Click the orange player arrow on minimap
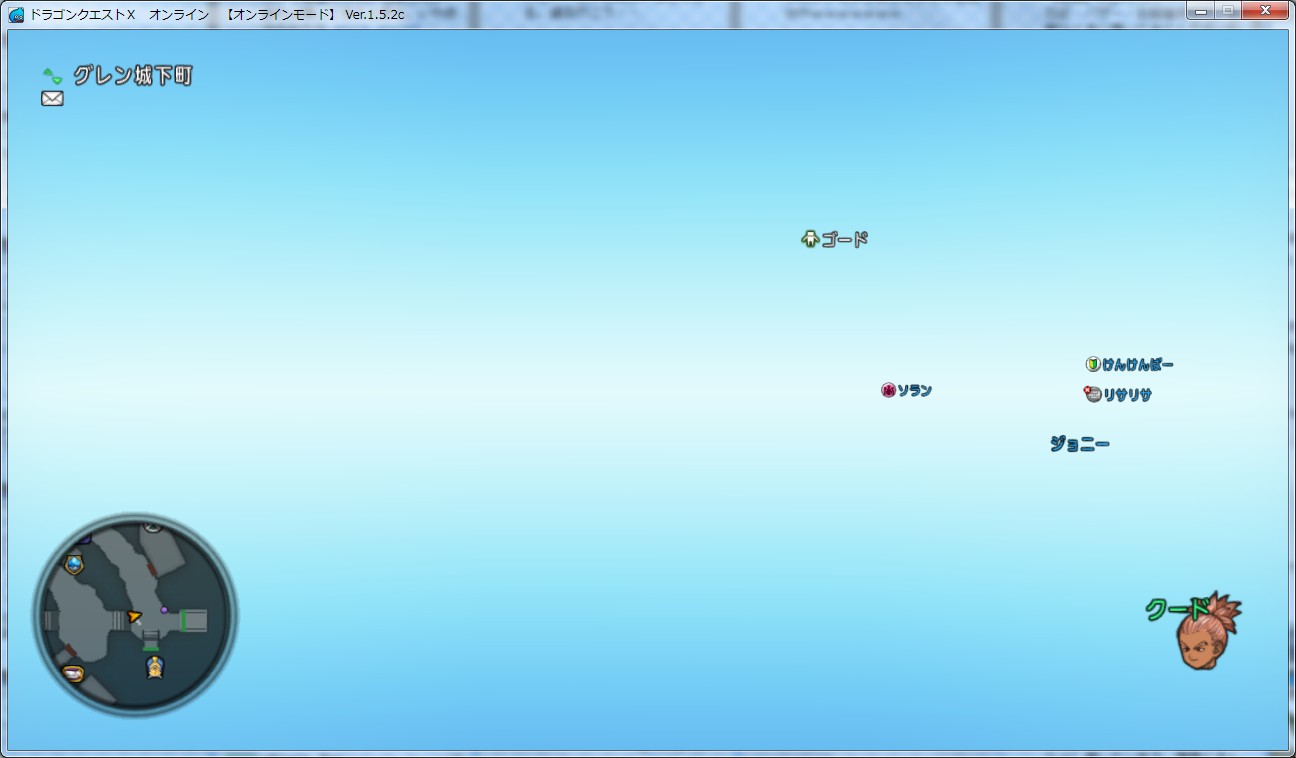 tap(134, 617)
